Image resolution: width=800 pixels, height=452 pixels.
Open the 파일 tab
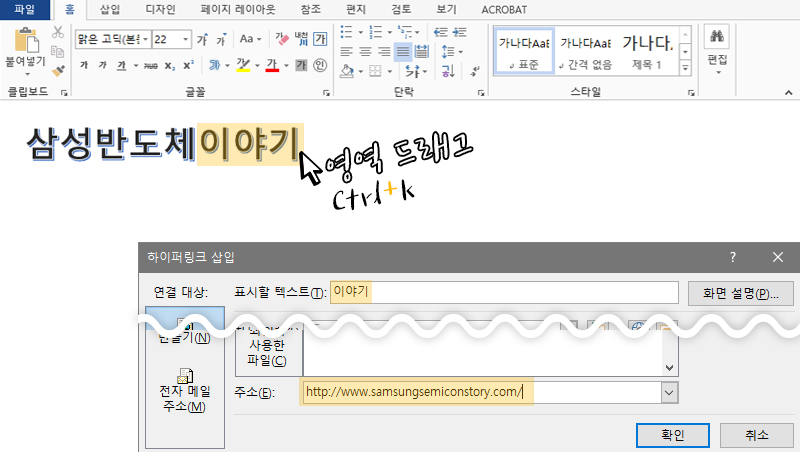click(x=24, y=10)
